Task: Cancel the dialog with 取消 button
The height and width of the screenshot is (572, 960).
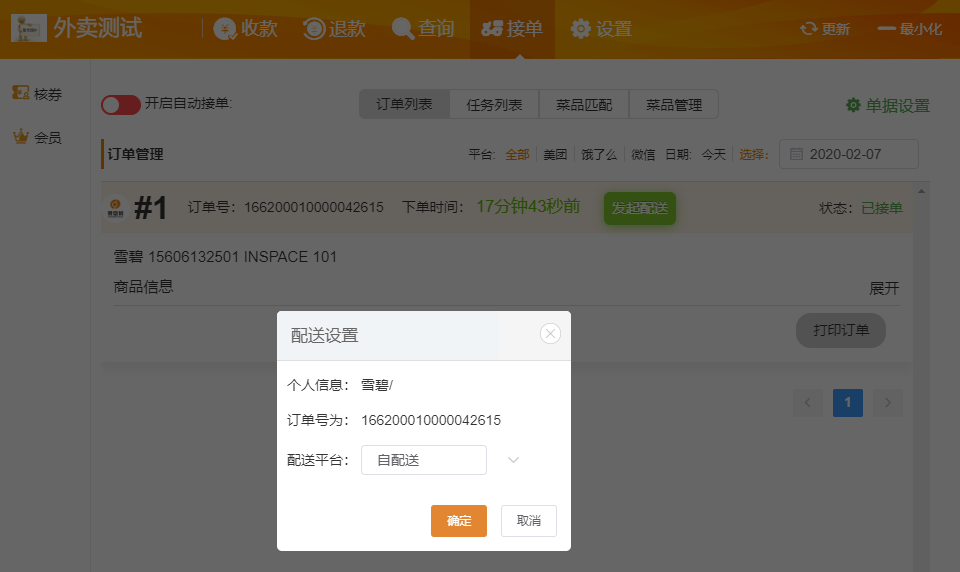Action: [x=528, y=521]
